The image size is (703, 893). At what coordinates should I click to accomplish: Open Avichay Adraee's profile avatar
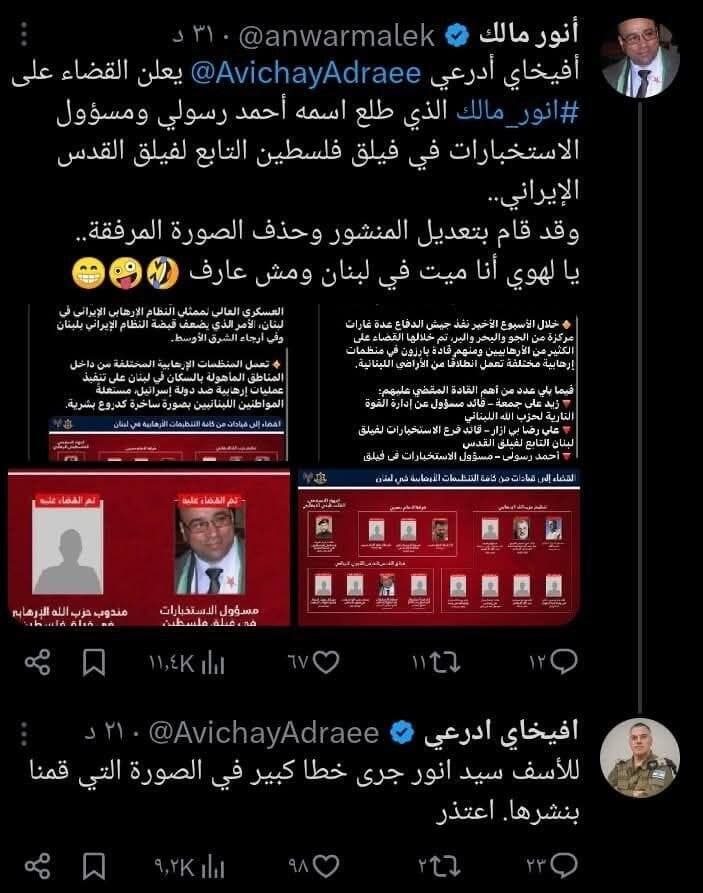click(x=640, y=757)
